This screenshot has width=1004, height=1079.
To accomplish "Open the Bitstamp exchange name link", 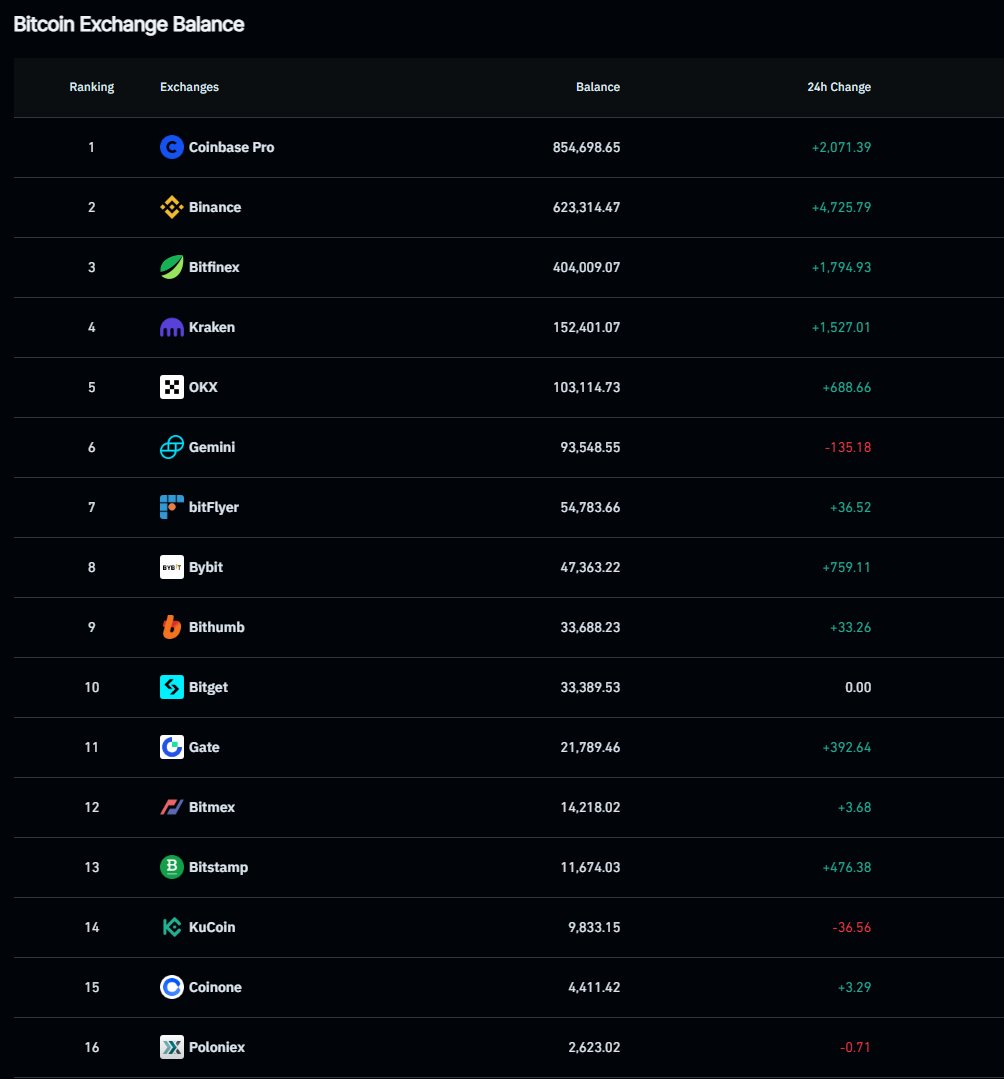I will (x=218, y=867).
